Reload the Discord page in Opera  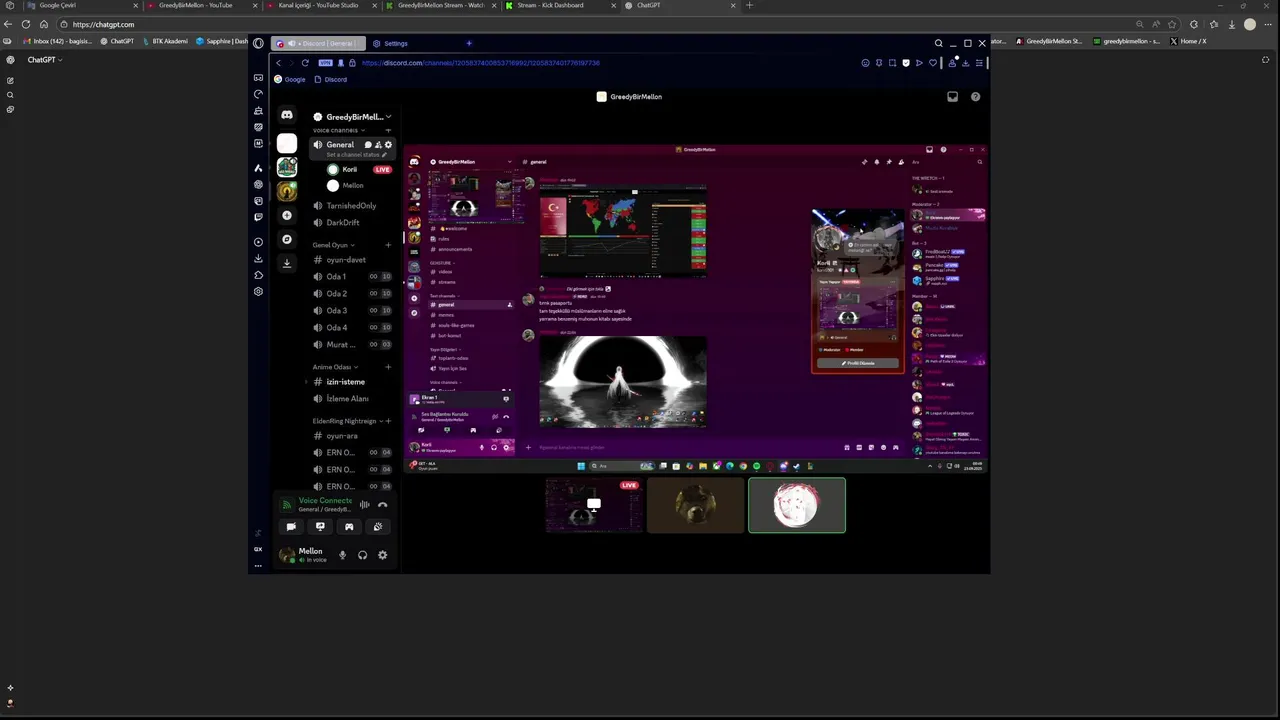(305, 63)
